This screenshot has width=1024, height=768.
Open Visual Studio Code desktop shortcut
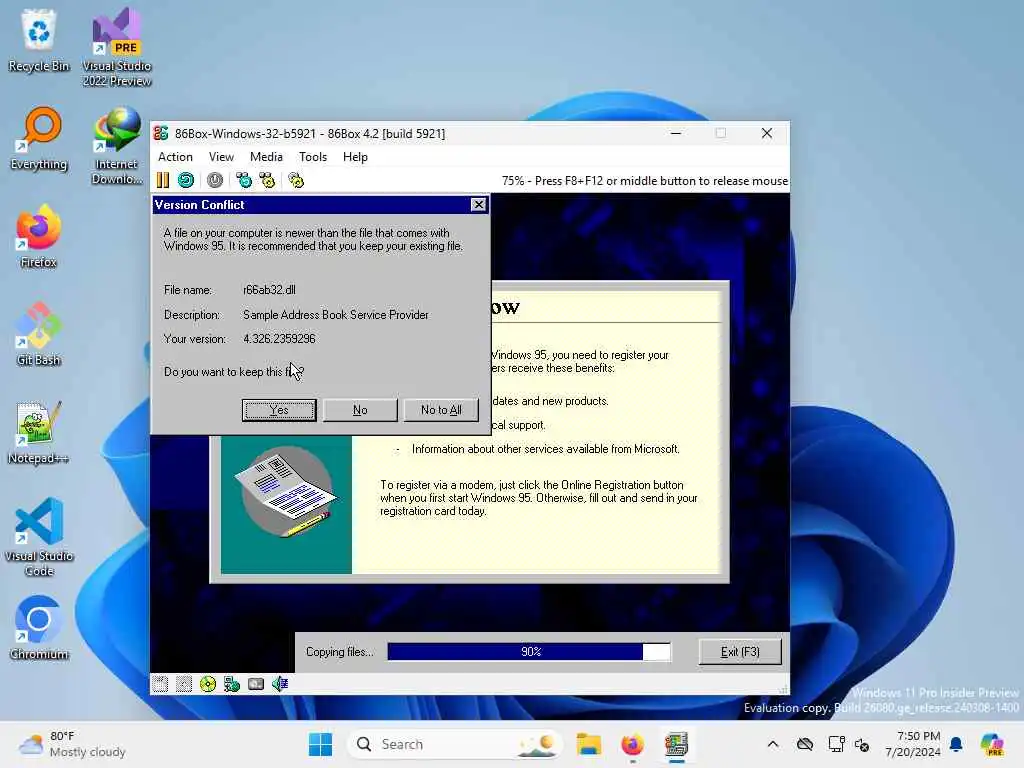pos(39,537)
